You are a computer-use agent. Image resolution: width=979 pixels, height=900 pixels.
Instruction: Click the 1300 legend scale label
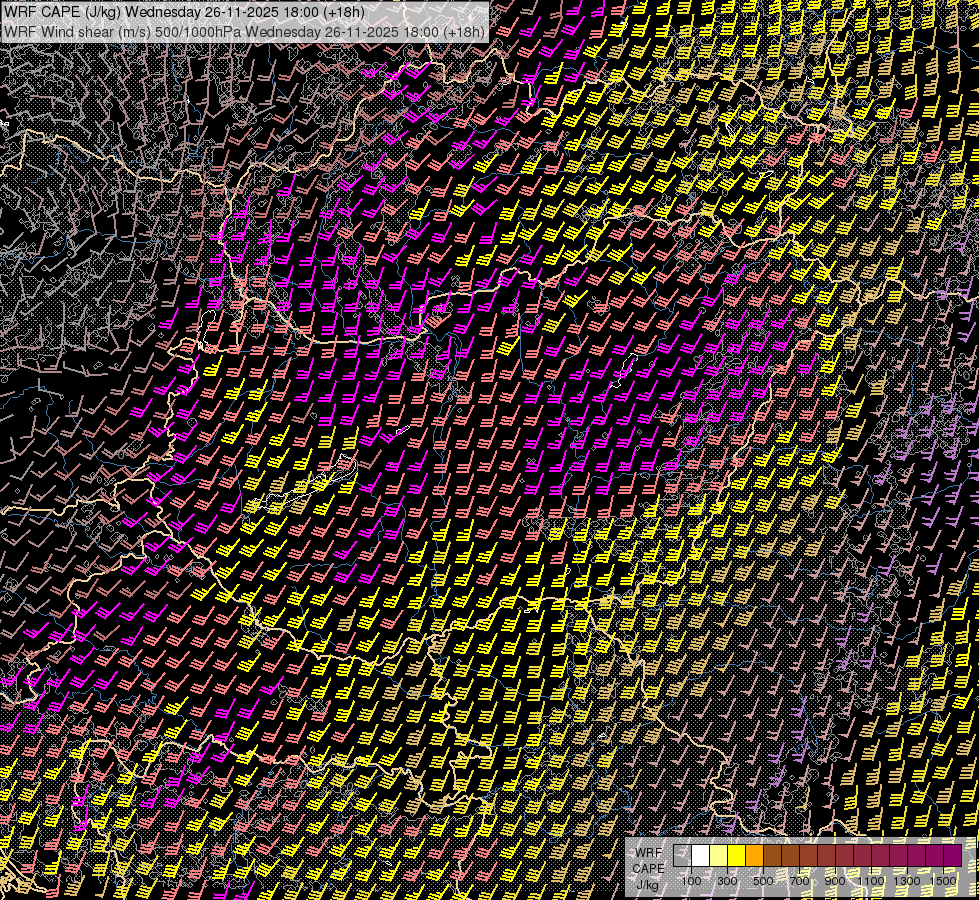pyautogui.click(x=907, y=881)
